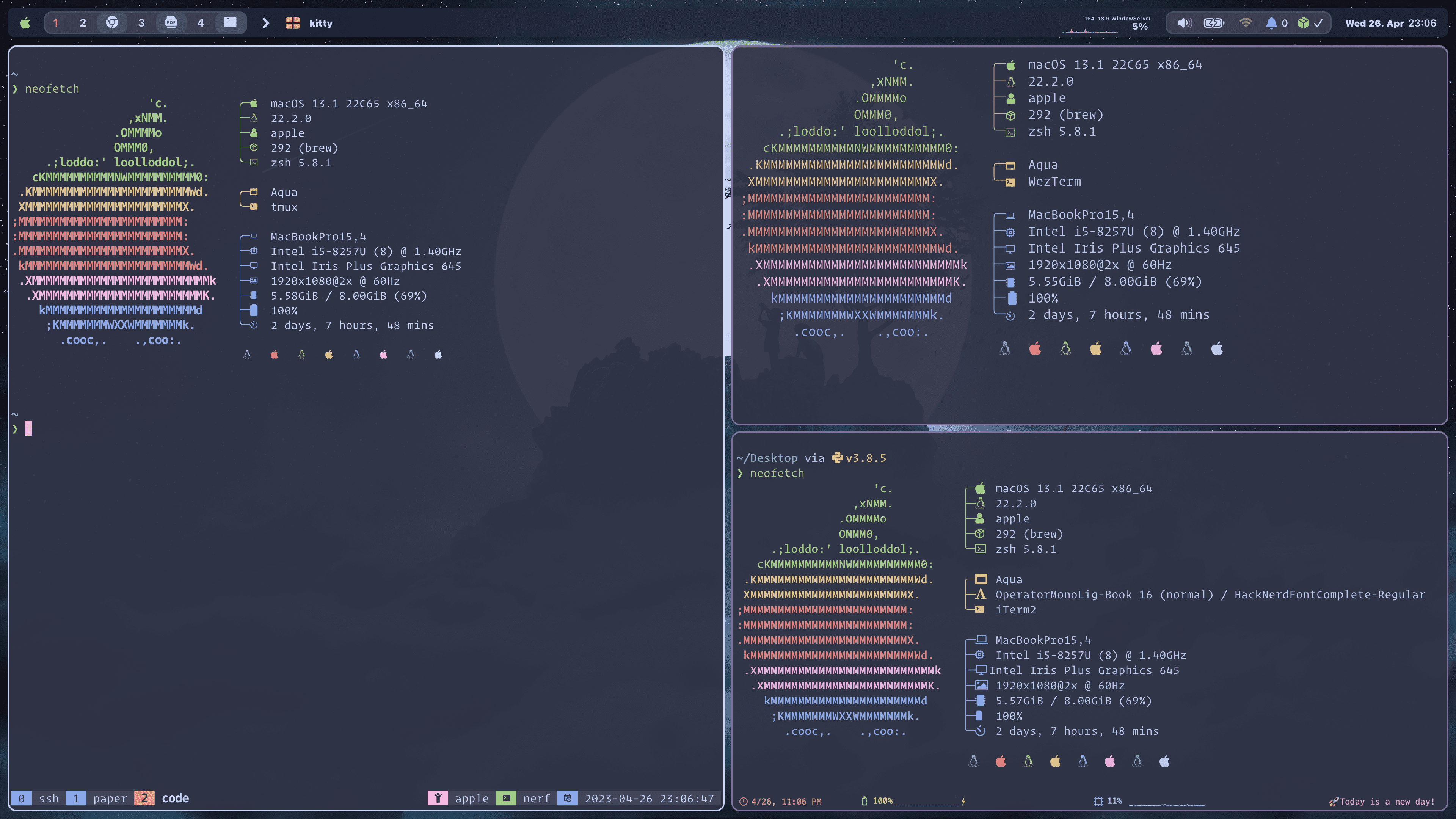Screen dimensions: 1456x819
Task: Open the volume speaker icon
Action: [x=1184, y=23]
